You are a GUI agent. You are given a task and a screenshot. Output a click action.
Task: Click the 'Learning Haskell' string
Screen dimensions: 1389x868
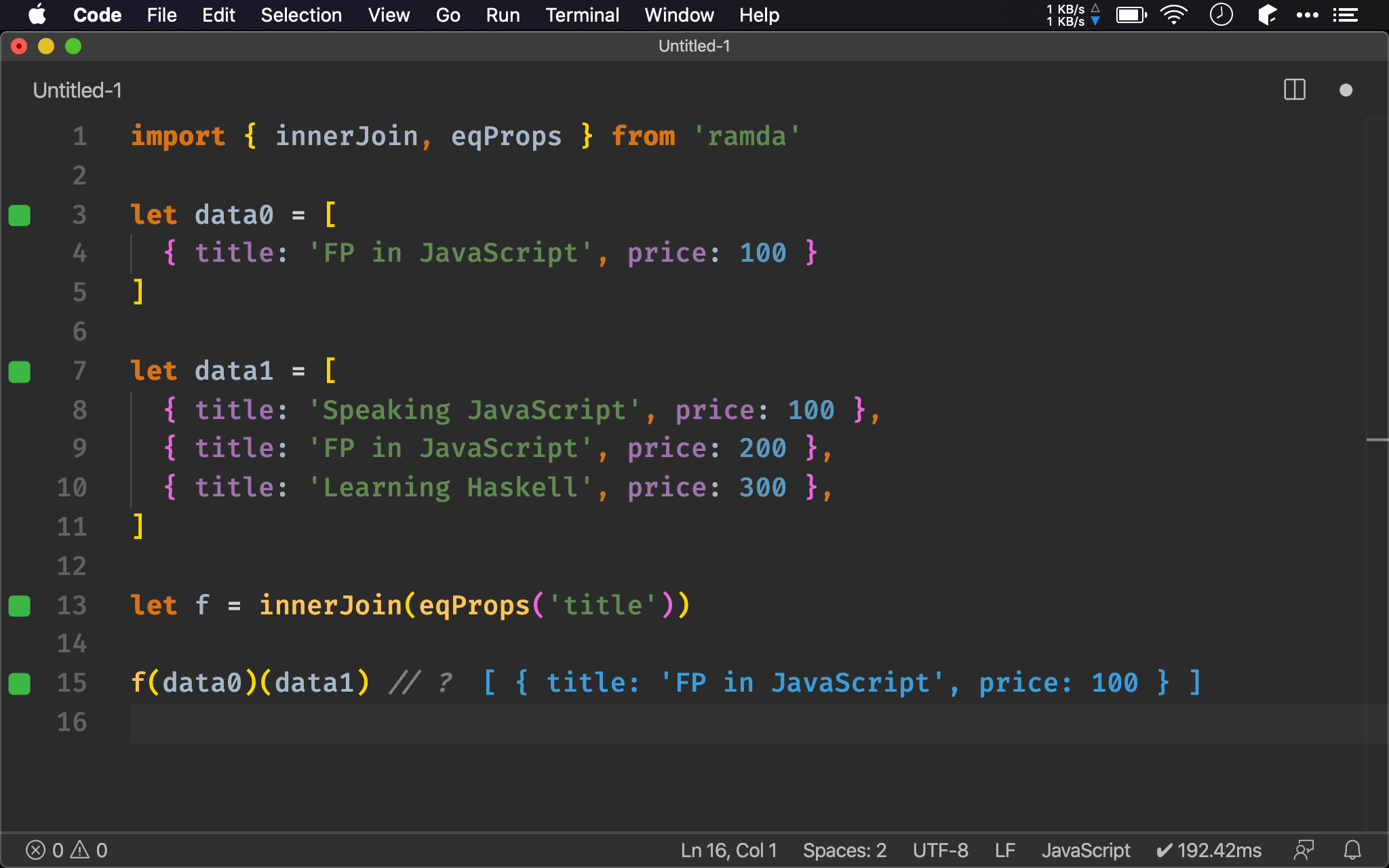450,488
